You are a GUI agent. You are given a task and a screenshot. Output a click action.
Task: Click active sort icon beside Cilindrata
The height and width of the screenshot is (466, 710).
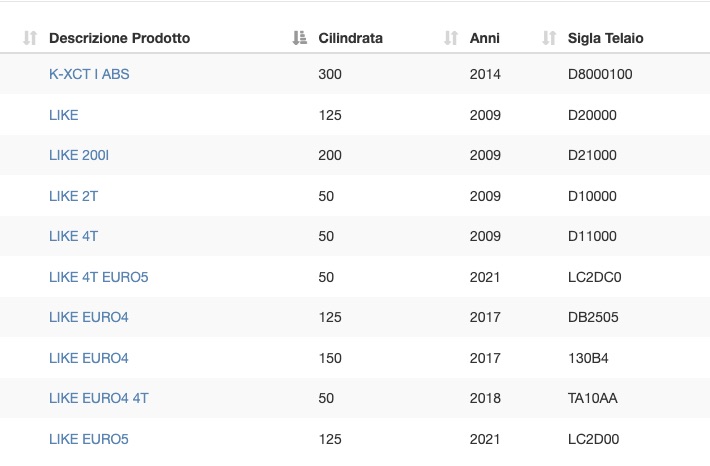pos(299,38)
